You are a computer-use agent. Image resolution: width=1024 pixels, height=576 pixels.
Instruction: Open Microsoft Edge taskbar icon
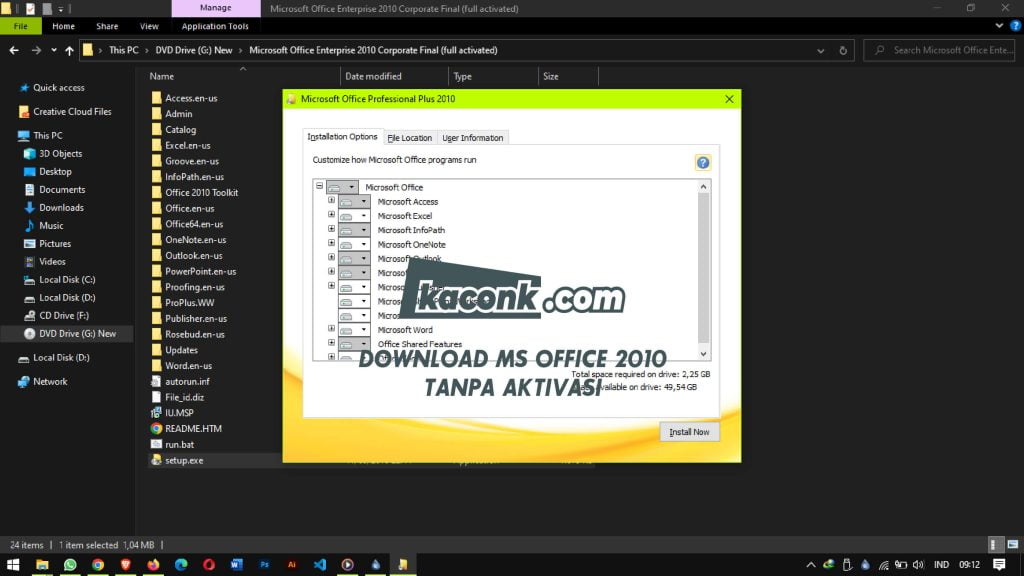[181, 564]
